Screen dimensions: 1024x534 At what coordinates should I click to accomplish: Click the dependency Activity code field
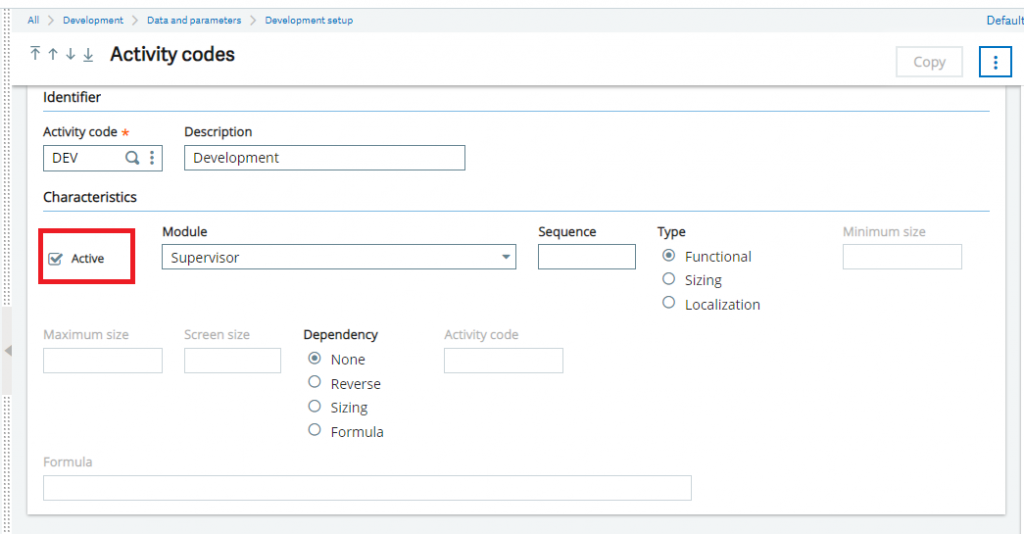pyautogui.click(x=504, y=360)
